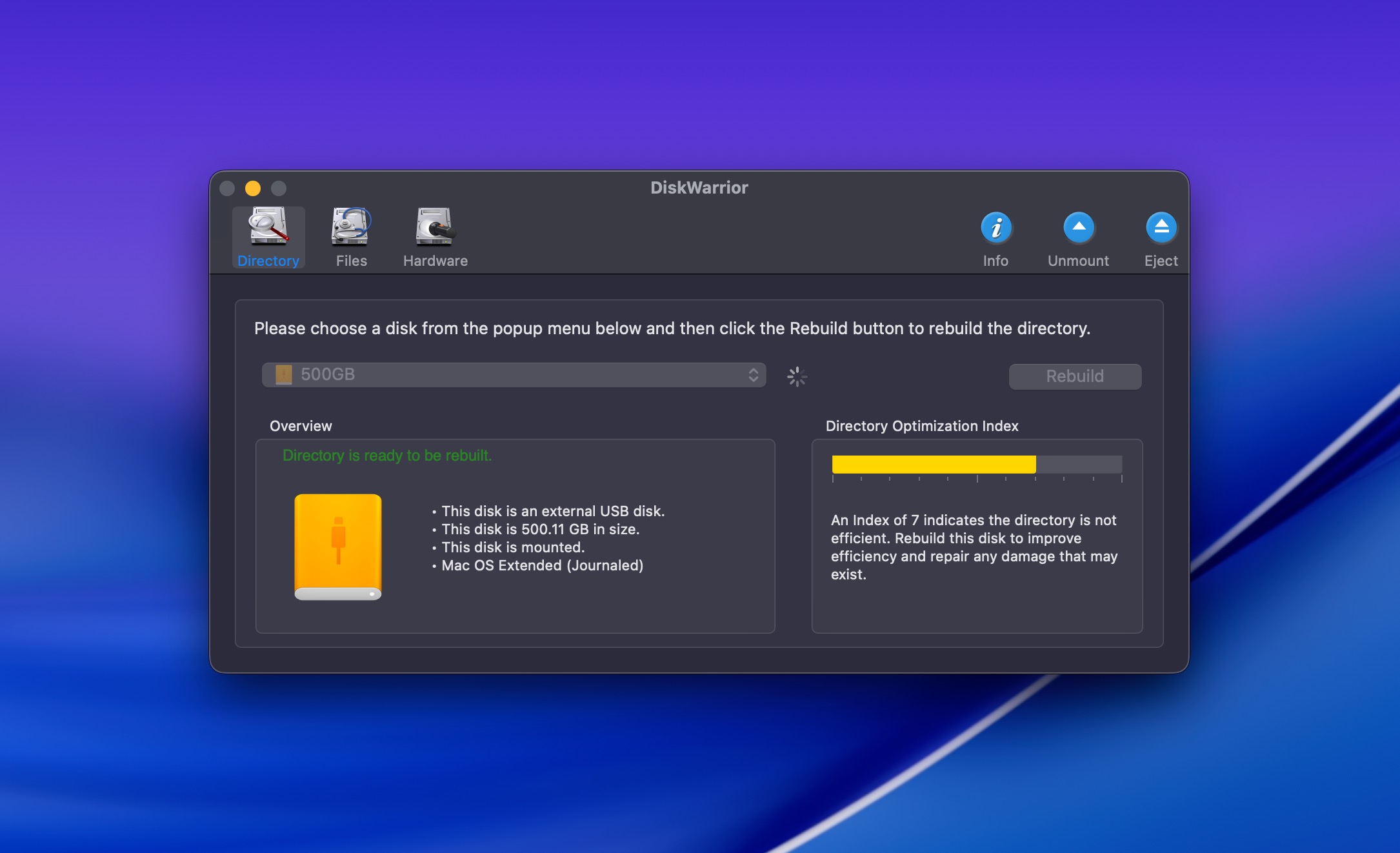Click the 'Overview' section heading
1400x853 pixels.
point(301,426)
